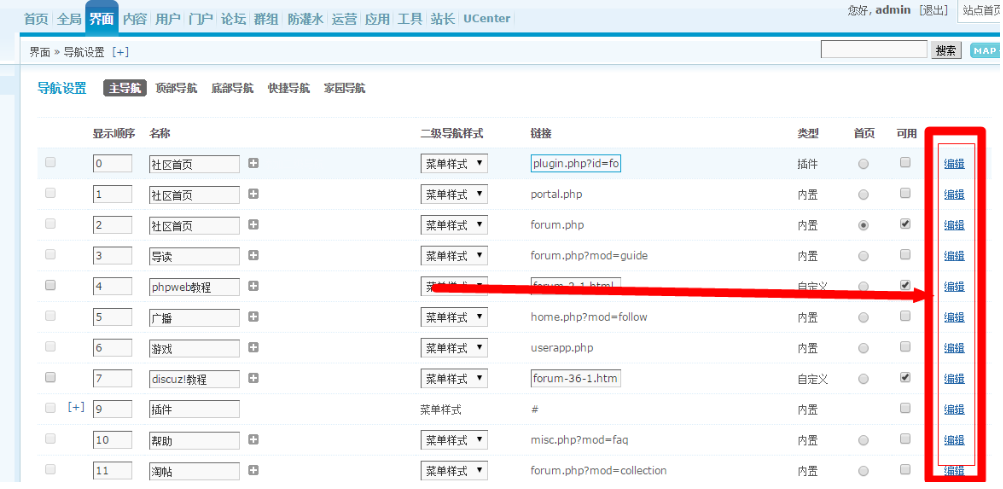Open the 全局 top menu
The height and width of the screenshot is (489, 1003).
tap(69, 19)
